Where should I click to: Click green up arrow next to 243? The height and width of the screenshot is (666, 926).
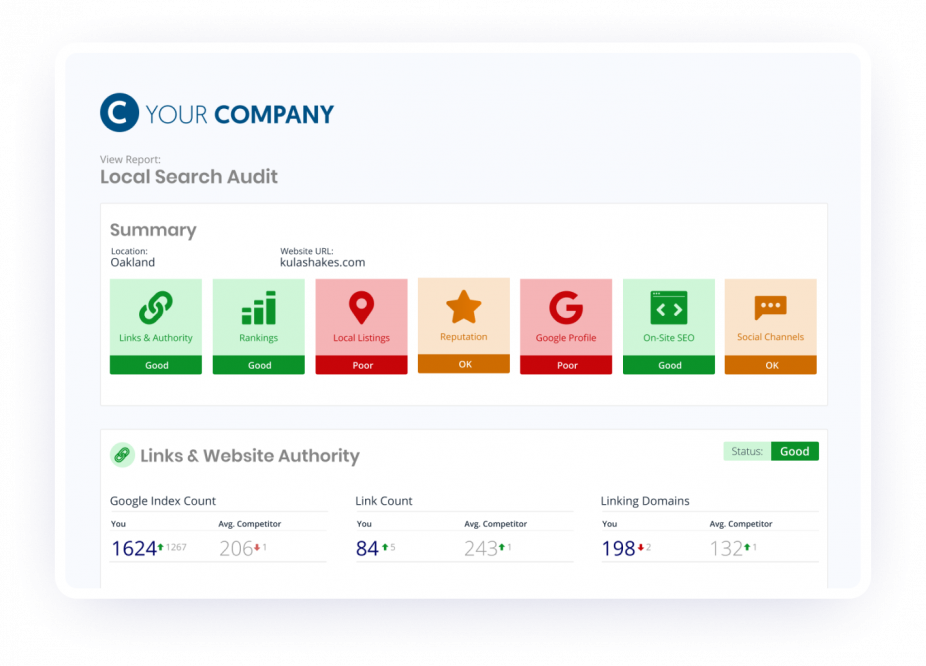click(x=502, y=547)
